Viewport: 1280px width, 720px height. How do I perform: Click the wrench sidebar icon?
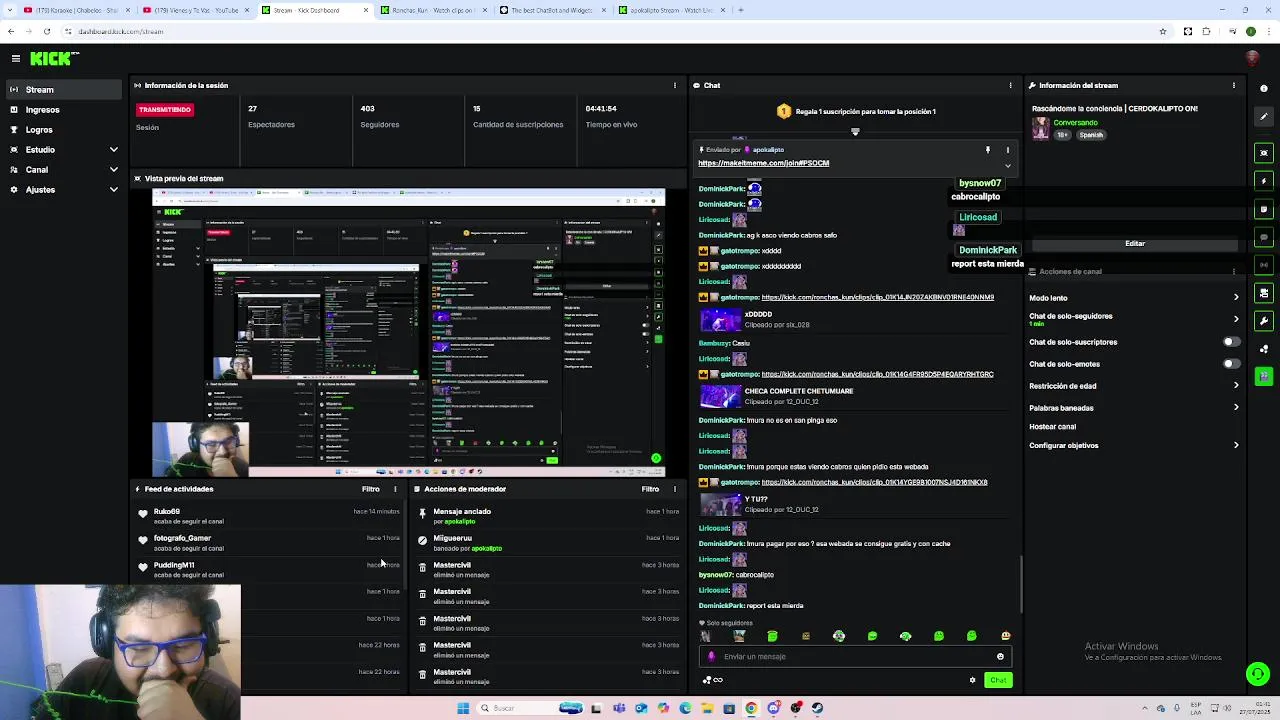pos(1264,321)
